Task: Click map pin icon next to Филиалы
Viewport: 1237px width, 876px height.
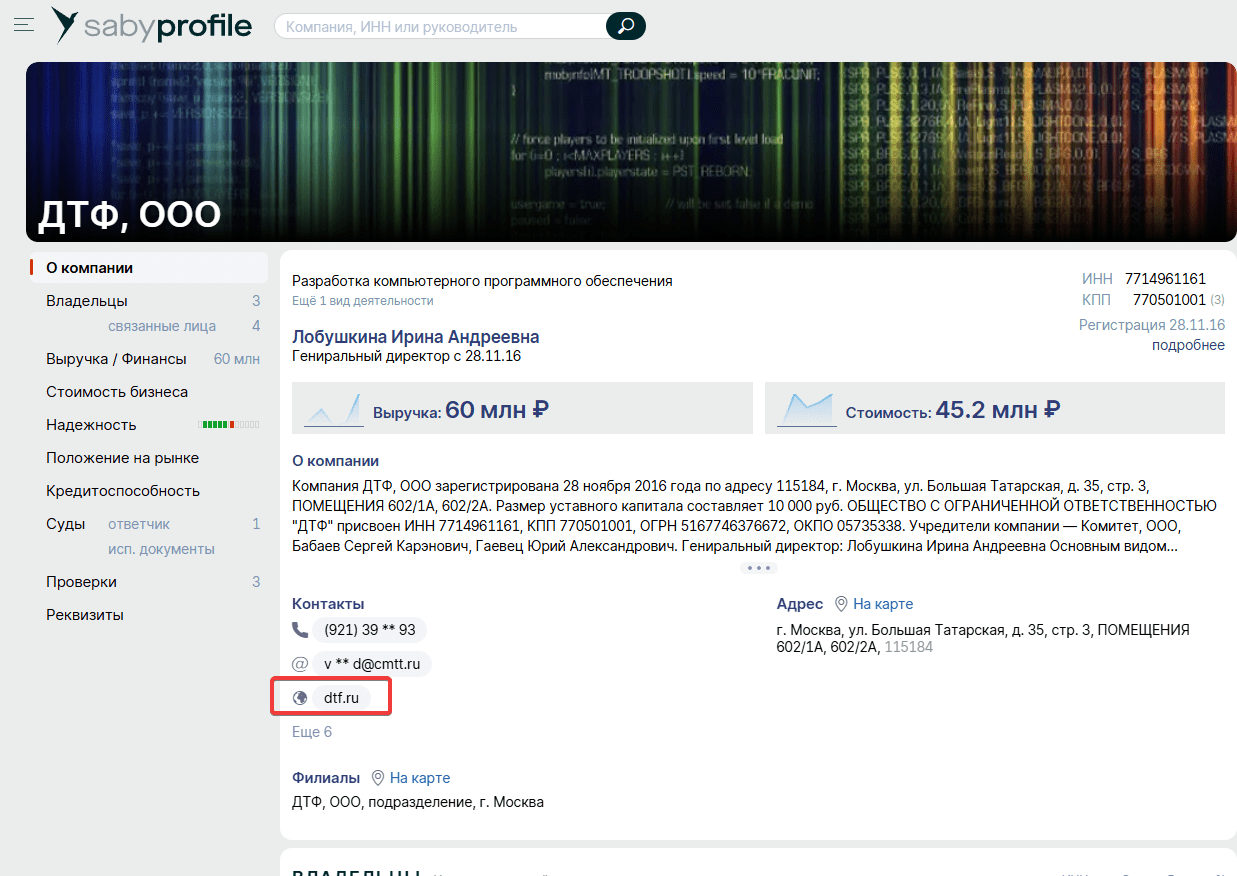Action: click(x=378, y=777)
